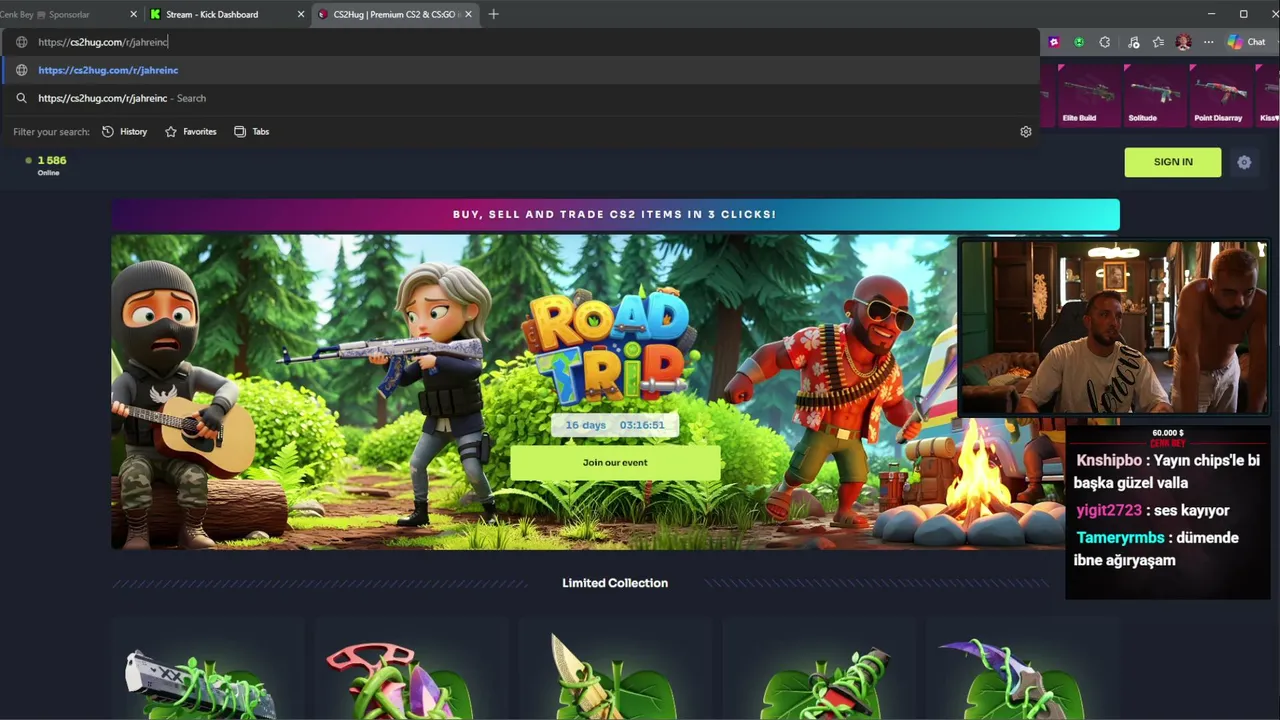The image size is (1280, 720).
Task: Close the CS2Hug browser tab
Action: [x=469, y=14]
